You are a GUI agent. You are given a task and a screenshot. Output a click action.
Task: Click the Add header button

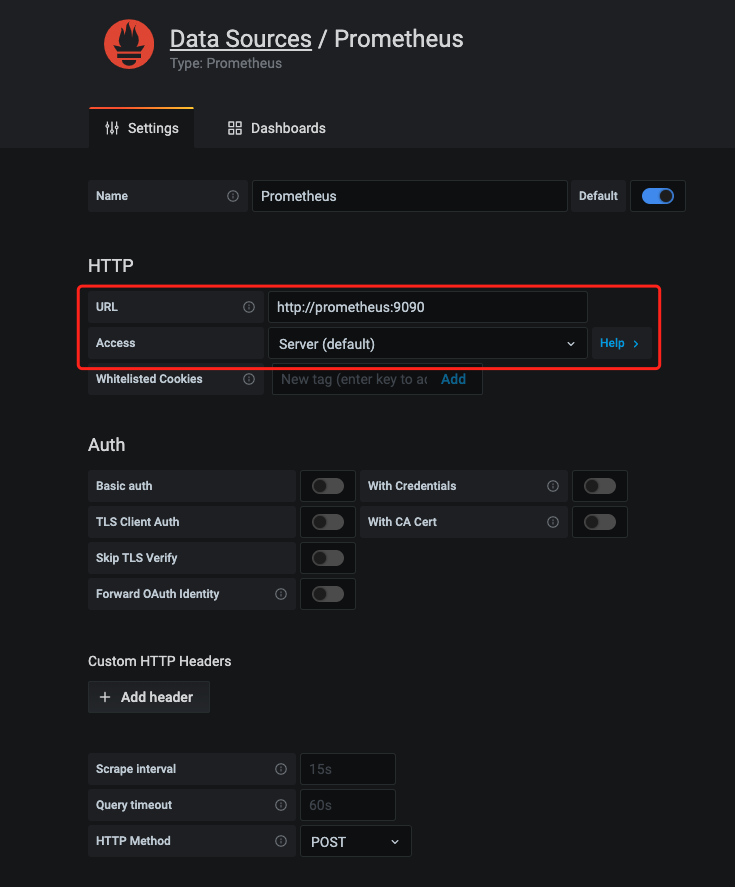pyautogui.click(x=149, y=697)
